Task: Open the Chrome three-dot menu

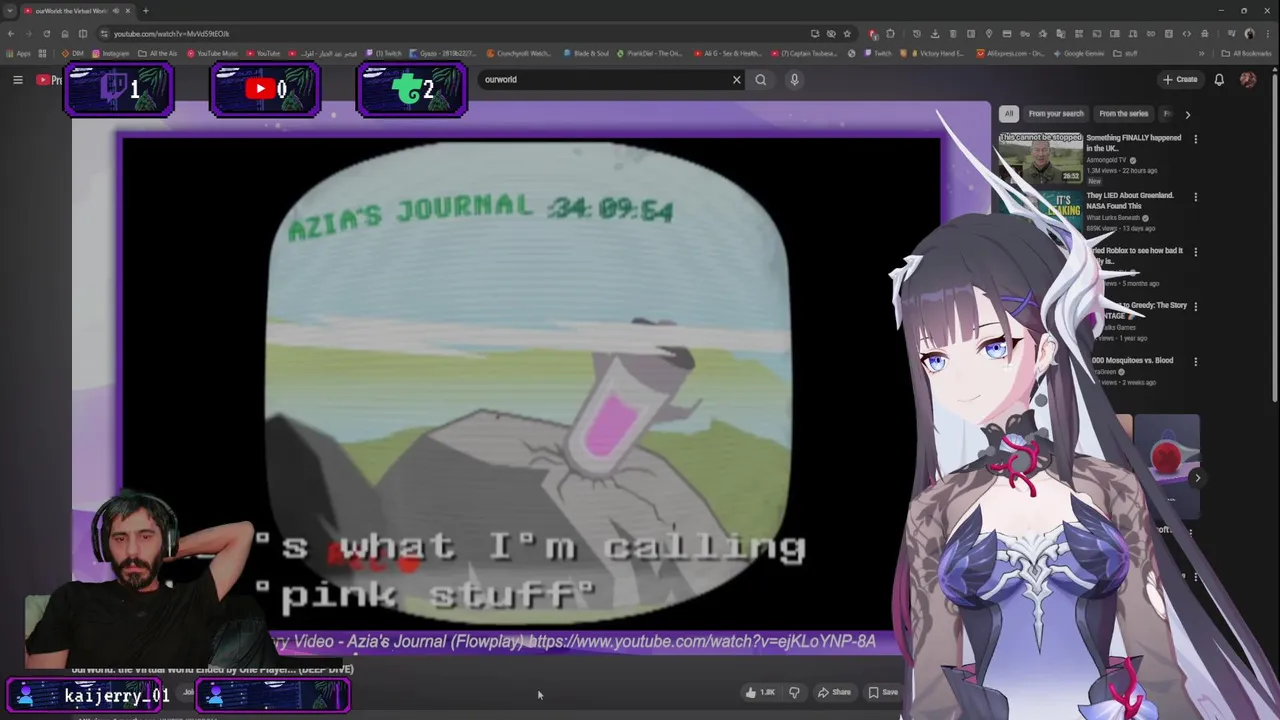Action: coord(1268,33)
